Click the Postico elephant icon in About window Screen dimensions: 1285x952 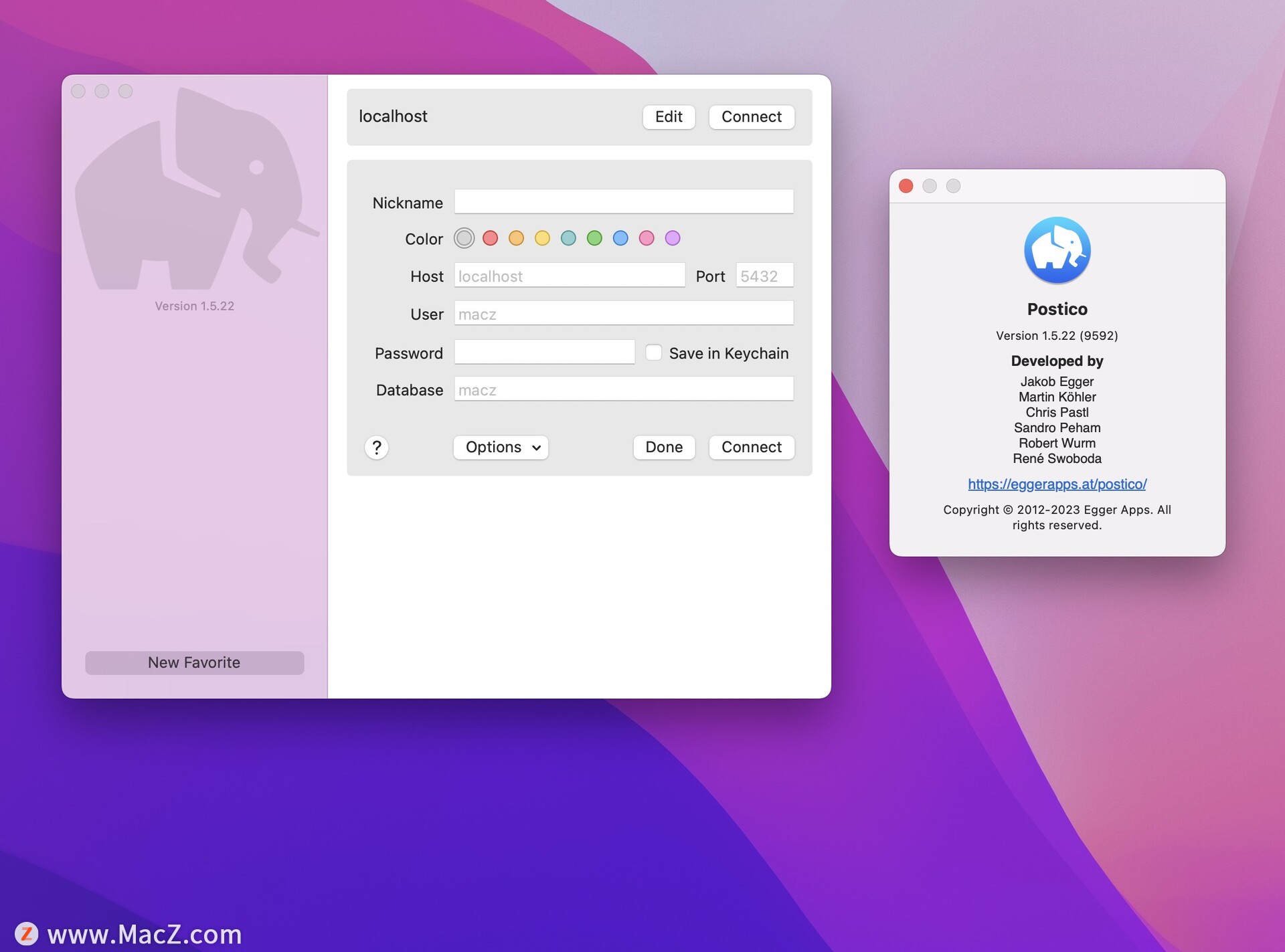[1057, 250]
